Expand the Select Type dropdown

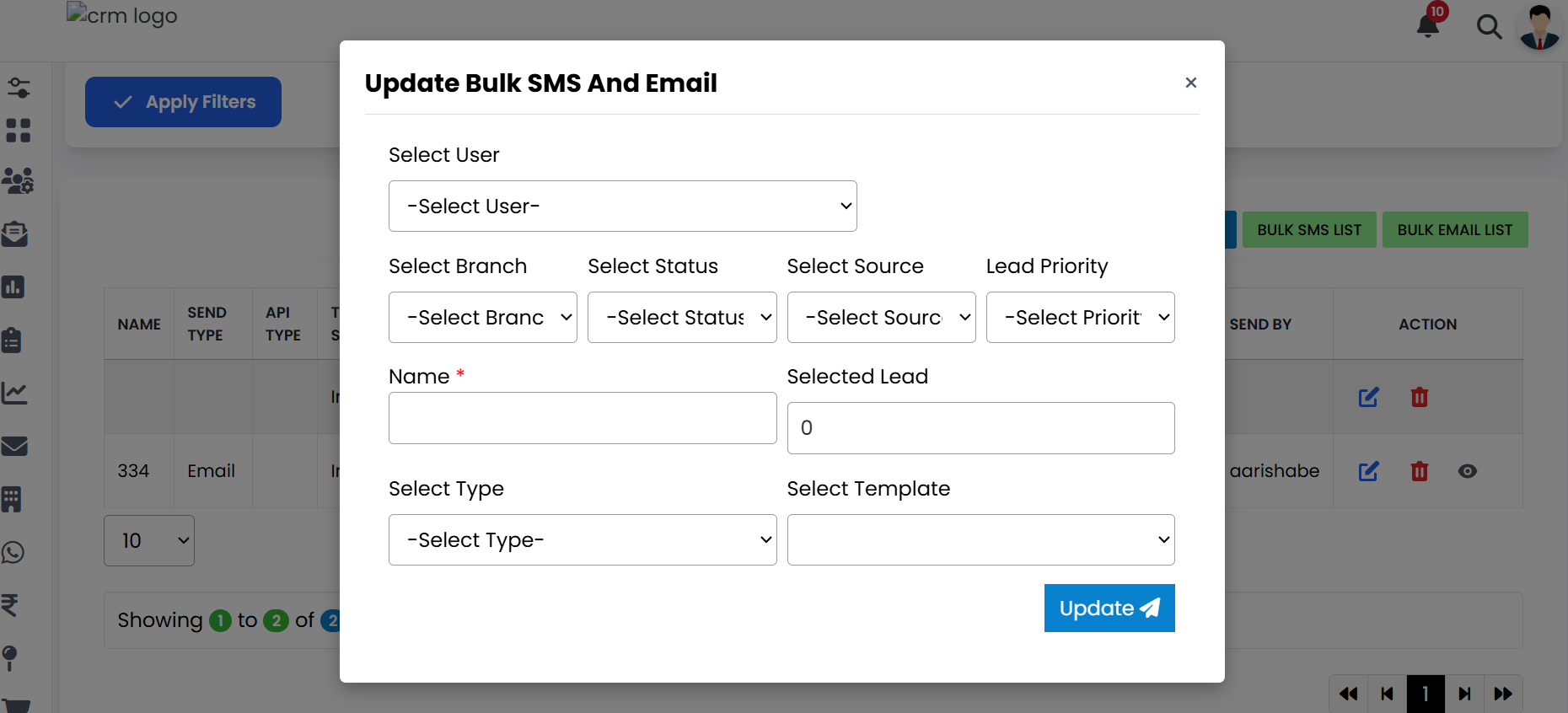tap(582, 540)
